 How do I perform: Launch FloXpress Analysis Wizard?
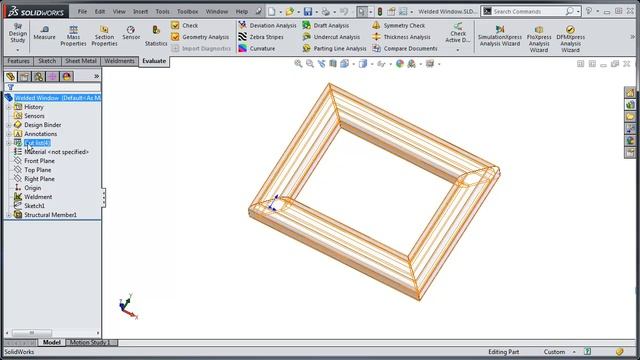tap(539, 39)
